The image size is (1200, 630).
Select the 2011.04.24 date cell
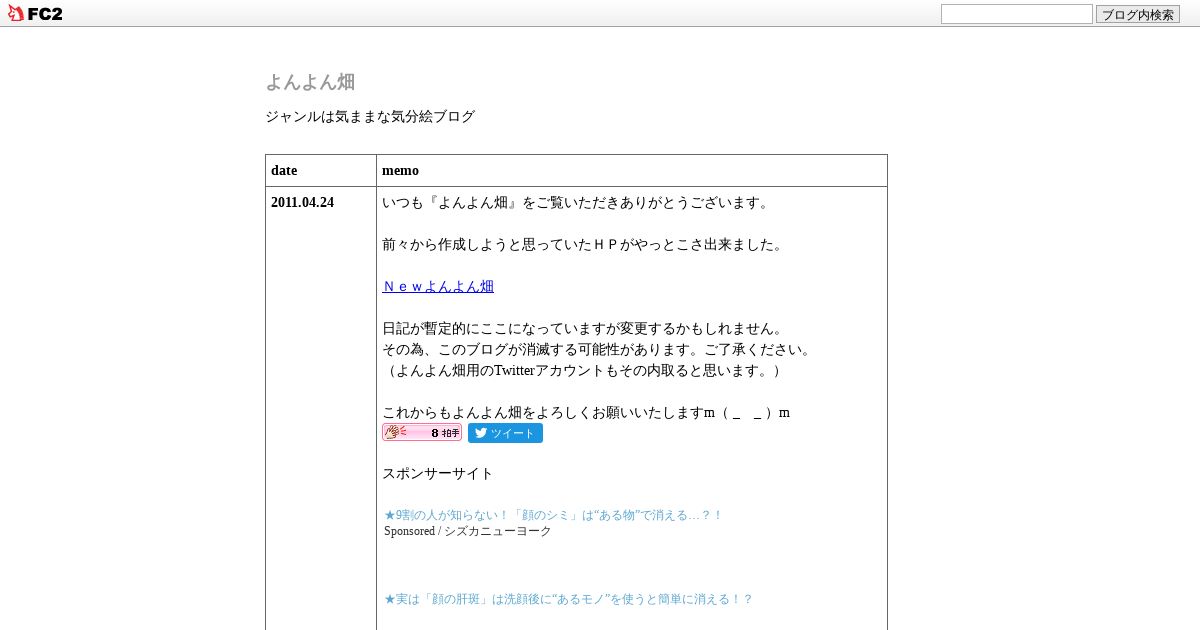point(321,408)
